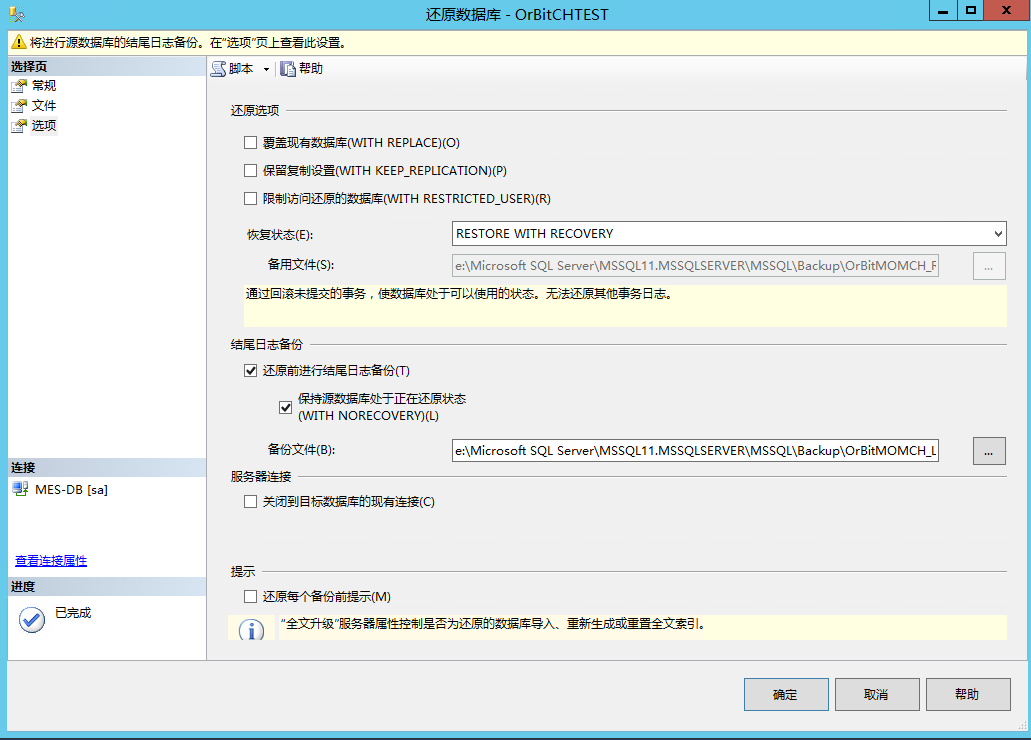Image resolution: width=1031 pixels, height=740 pixels.
Task: Click the browse button next to 备份文件(B)
Action: coord(988,451)
